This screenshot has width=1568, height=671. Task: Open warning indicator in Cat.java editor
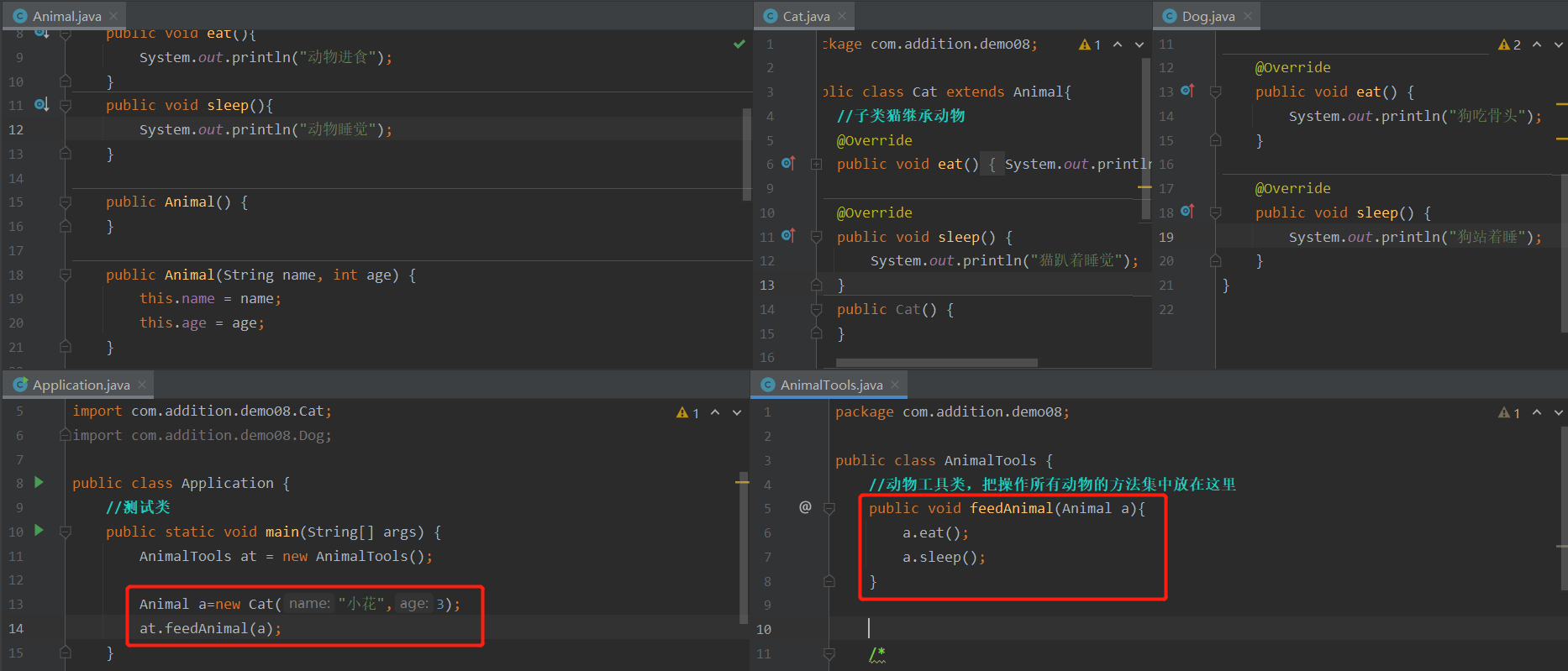pos(1090,45)
